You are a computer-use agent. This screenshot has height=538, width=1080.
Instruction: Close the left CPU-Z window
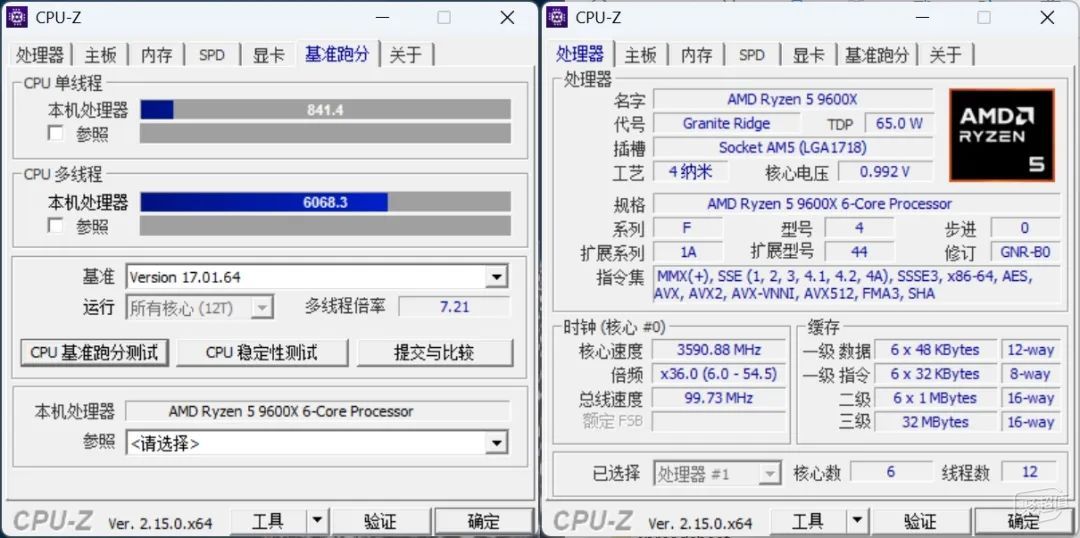(507, 18)
